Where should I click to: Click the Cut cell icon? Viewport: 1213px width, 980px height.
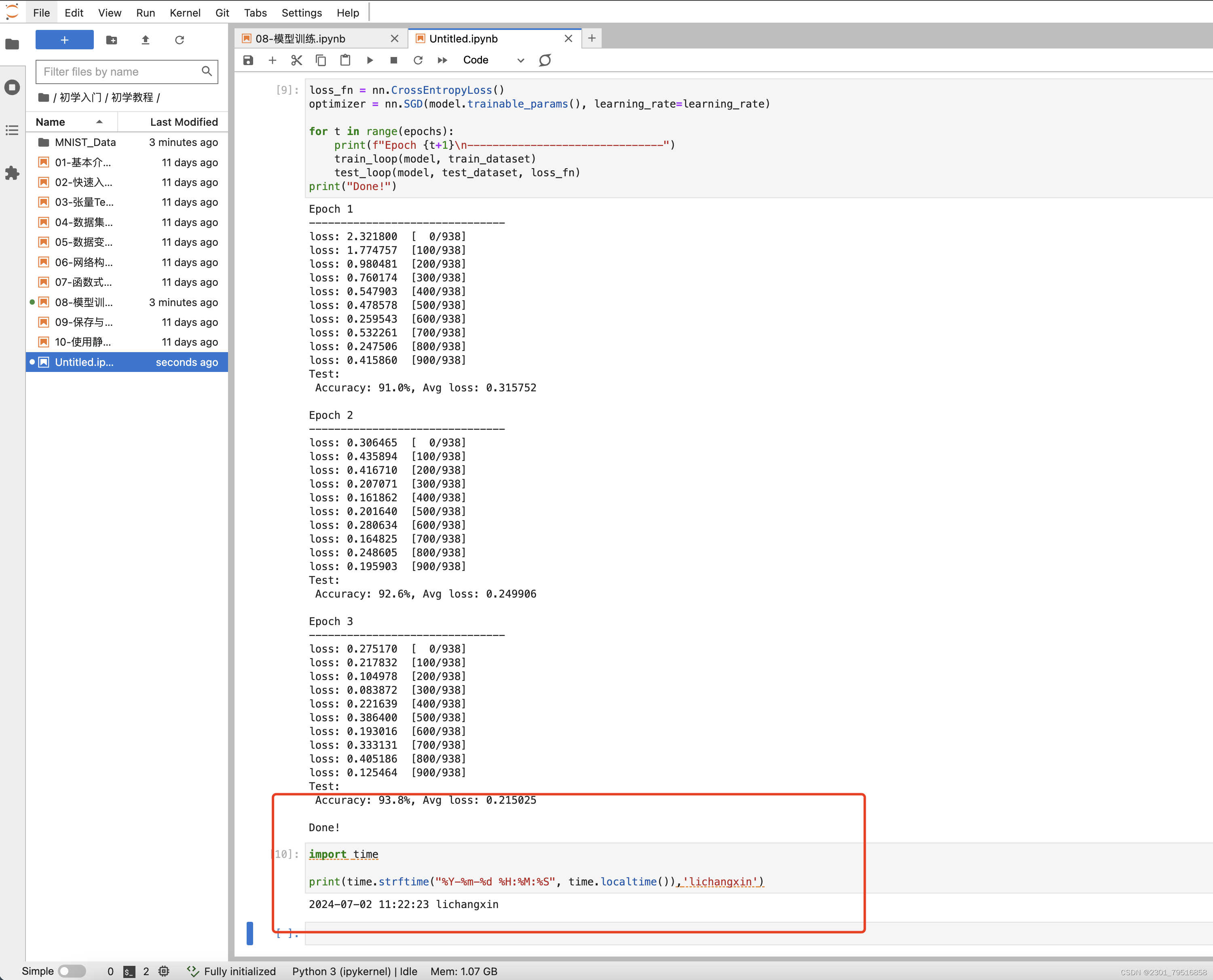click(x=297, y=60)
